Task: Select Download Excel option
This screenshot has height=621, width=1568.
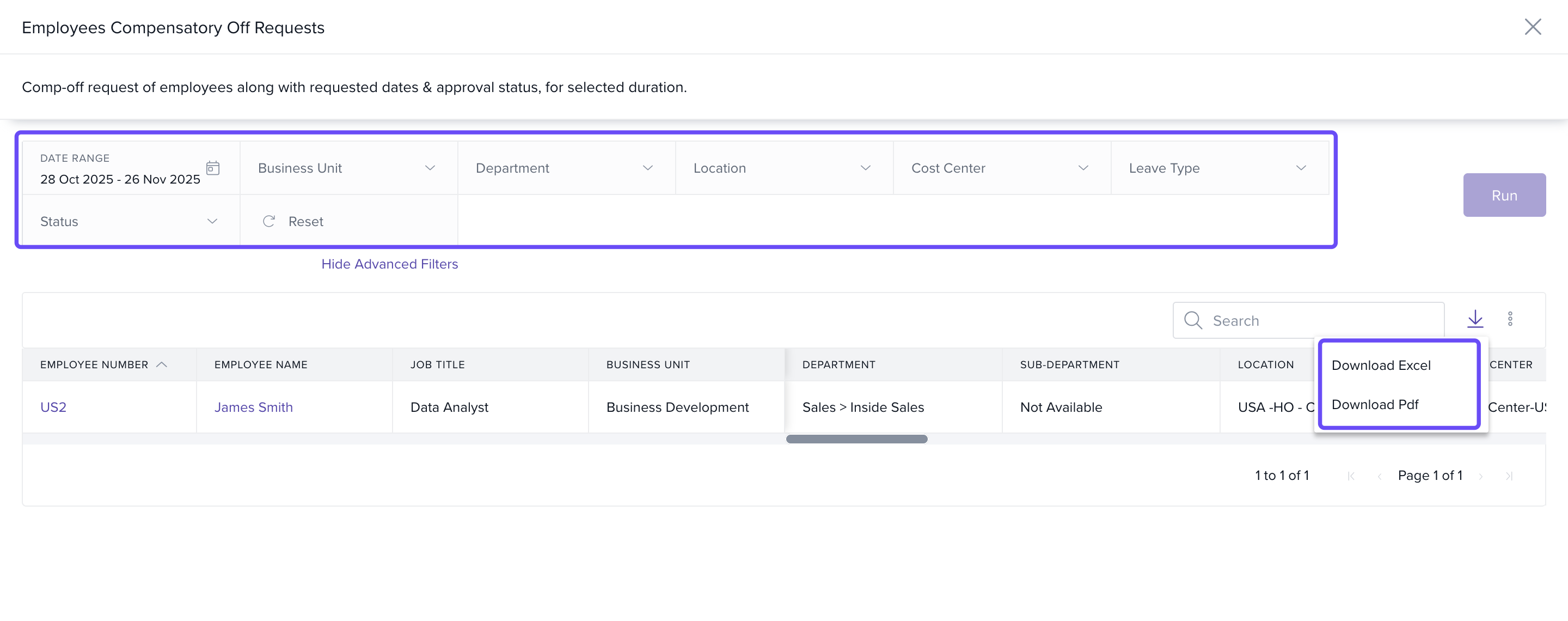Action: (1381, 366)
